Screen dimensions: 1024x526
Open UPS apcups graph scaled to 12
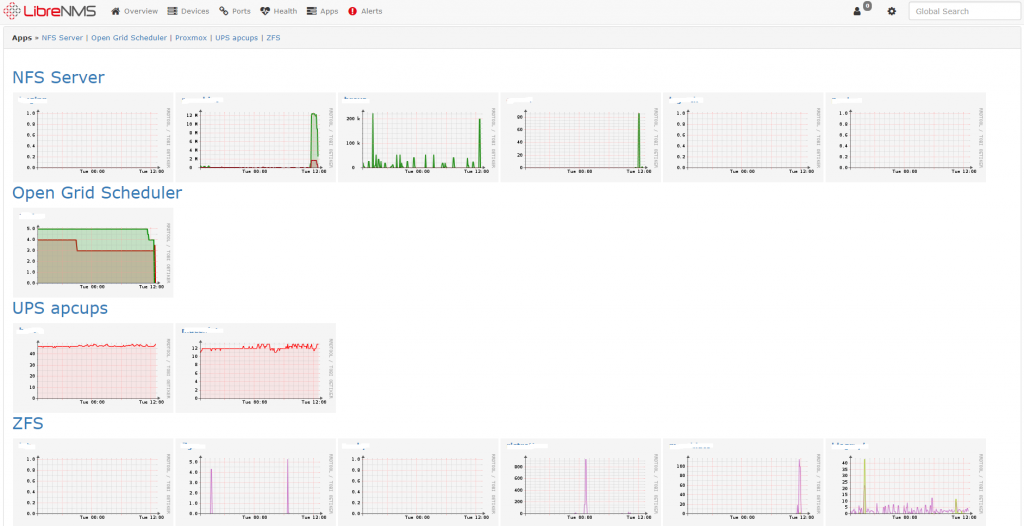pyautogui.click(x=256, y=368)
